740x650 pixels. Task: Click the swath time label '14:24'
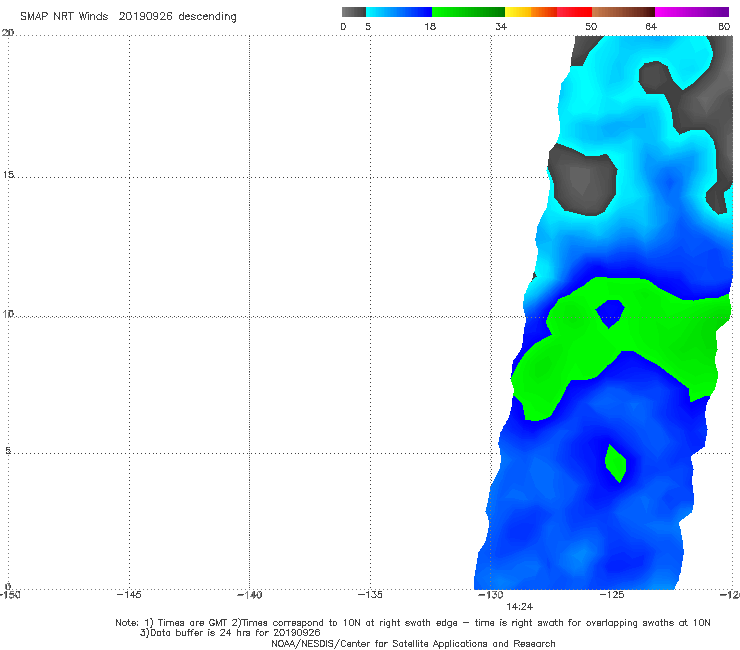[x=520, y=607]
